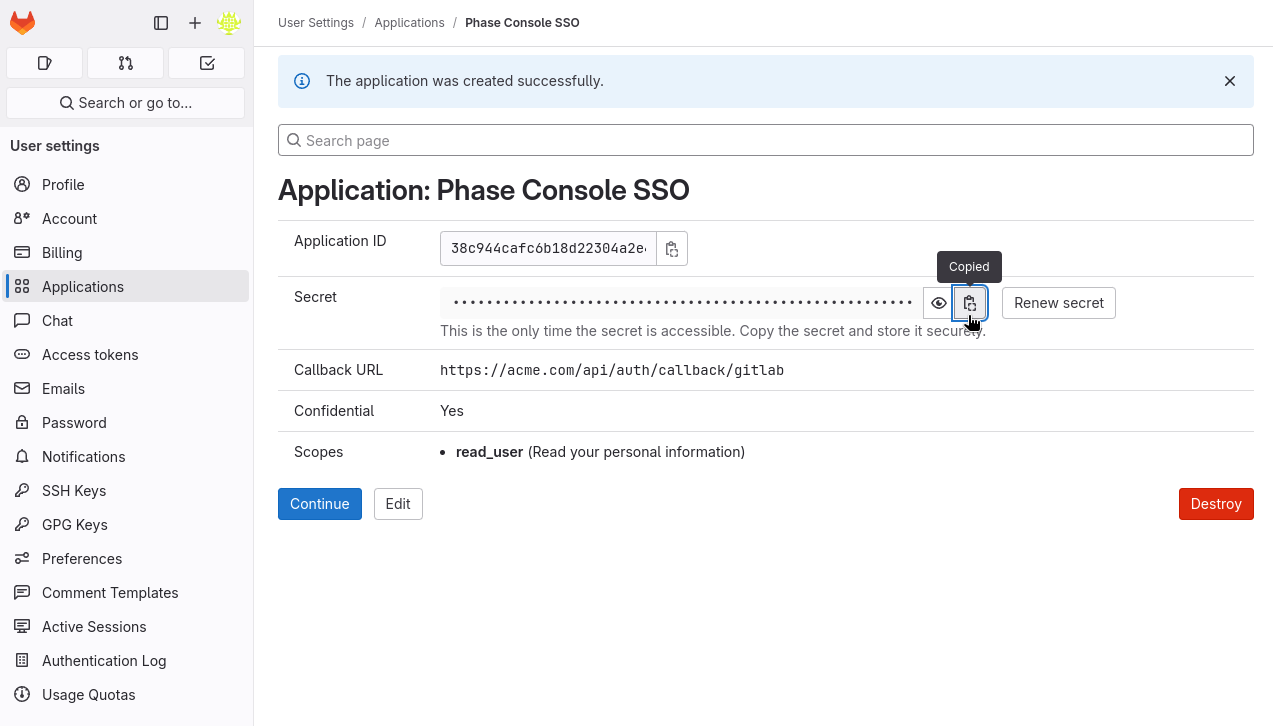
Task: Open the user avatar menu
Action: tap(229, 23)
